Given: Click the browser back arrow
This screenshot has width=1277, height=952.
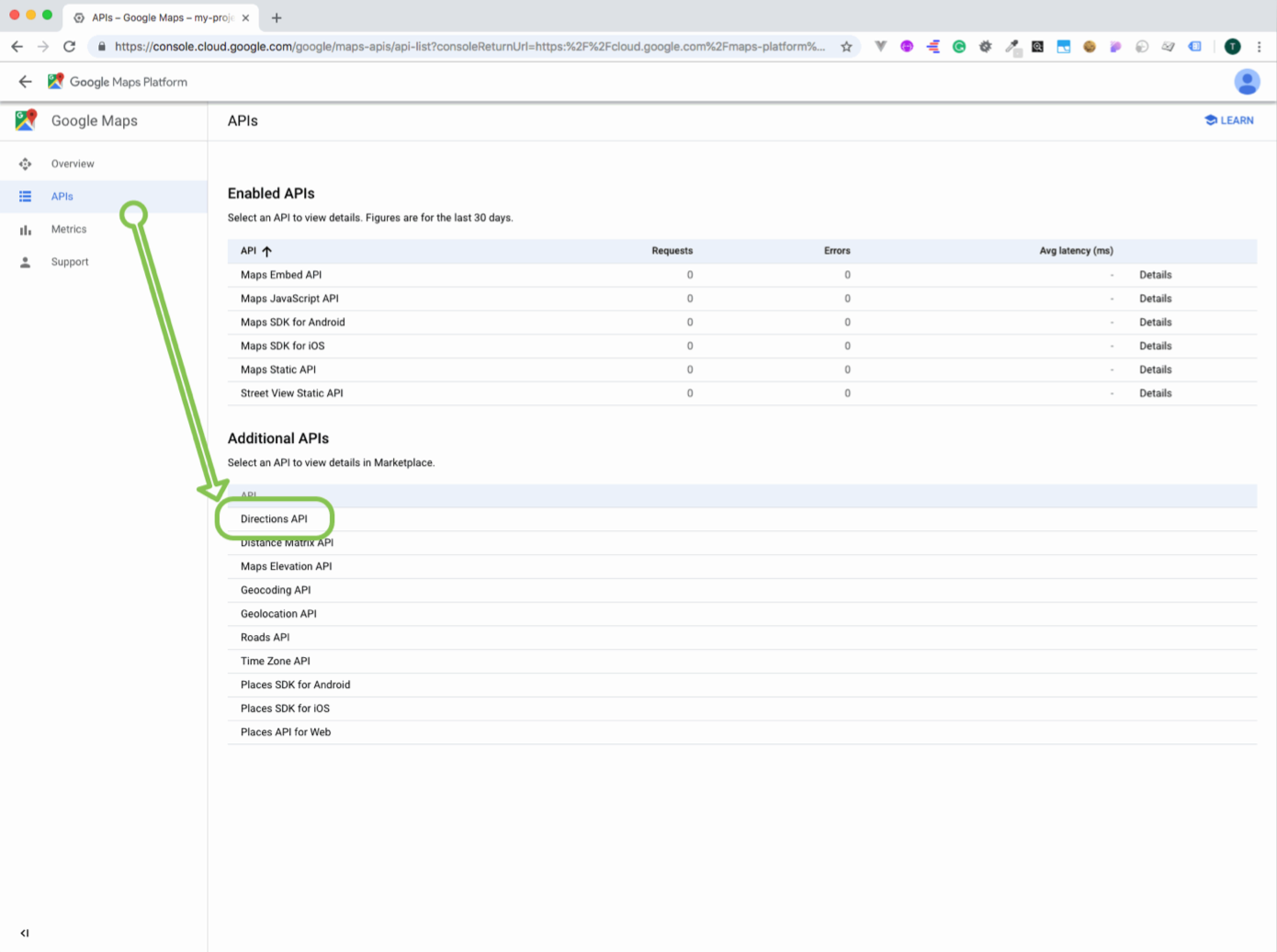Looking at the screenshot, I should click(17, 46).
